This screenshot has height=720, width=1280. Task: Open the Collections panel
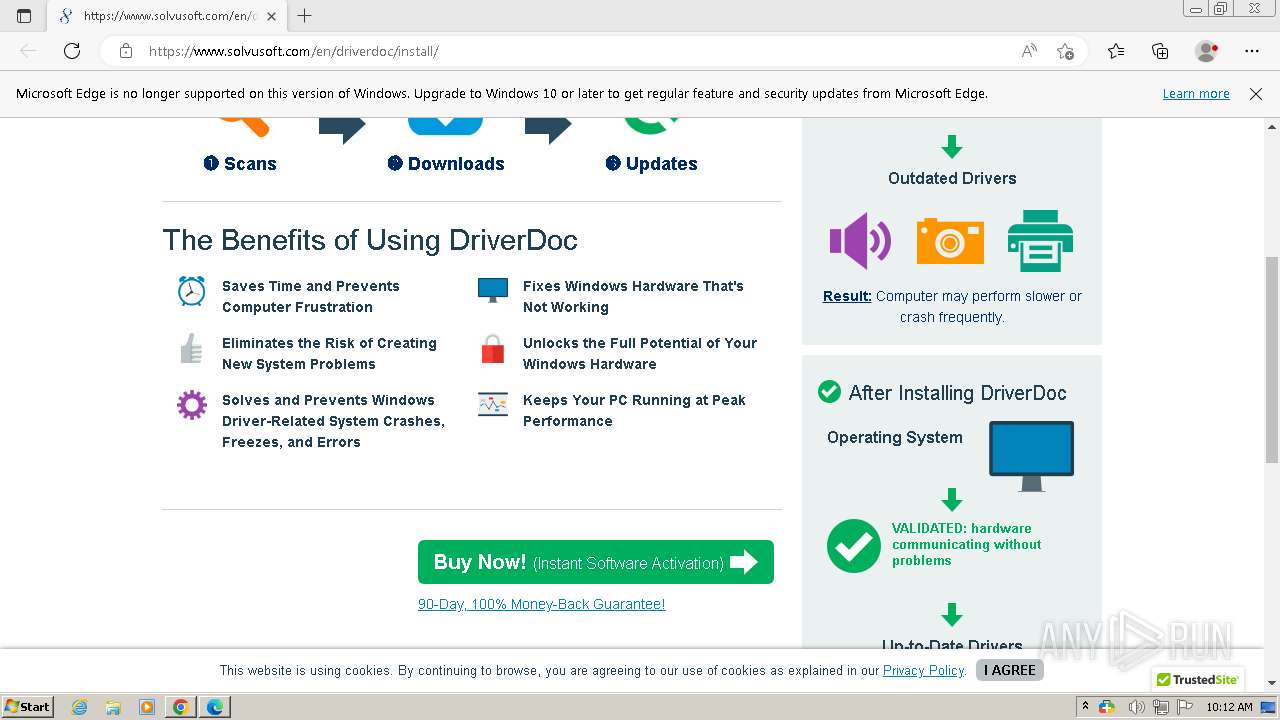pos(1160,51)
